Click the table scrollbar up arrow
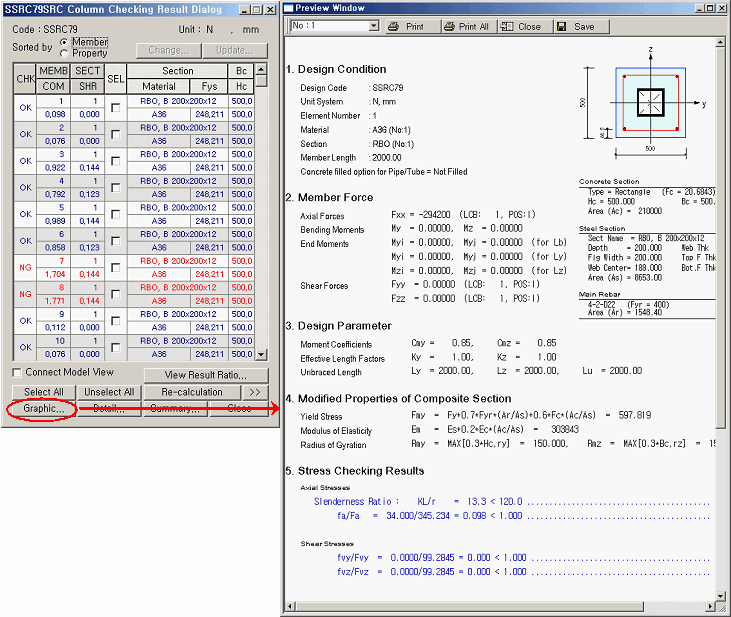This screenshot has width=731, height=617. [261, 71]
